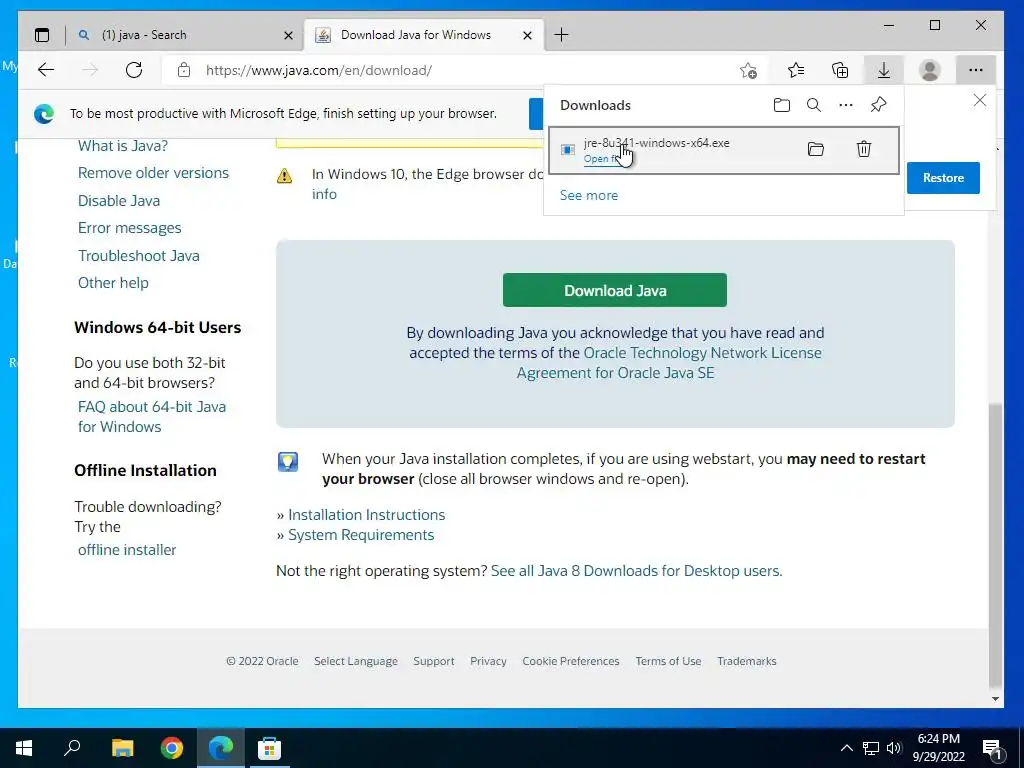View site information lock icon

click(184, 70)
